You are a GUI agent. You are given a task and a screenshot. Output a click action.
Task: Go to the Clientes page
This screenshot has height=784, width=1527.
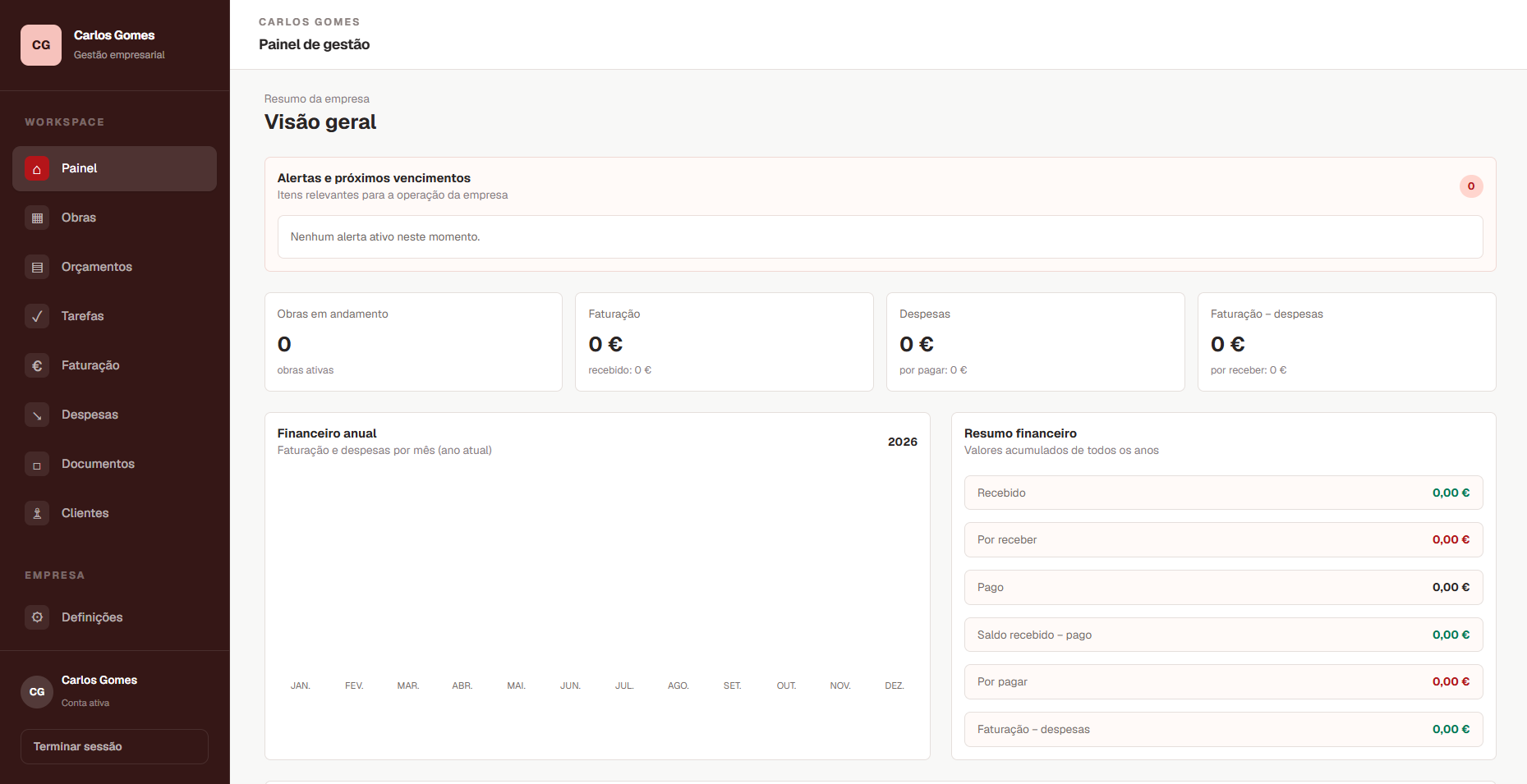pyautogui.click(x=114, y=513)
